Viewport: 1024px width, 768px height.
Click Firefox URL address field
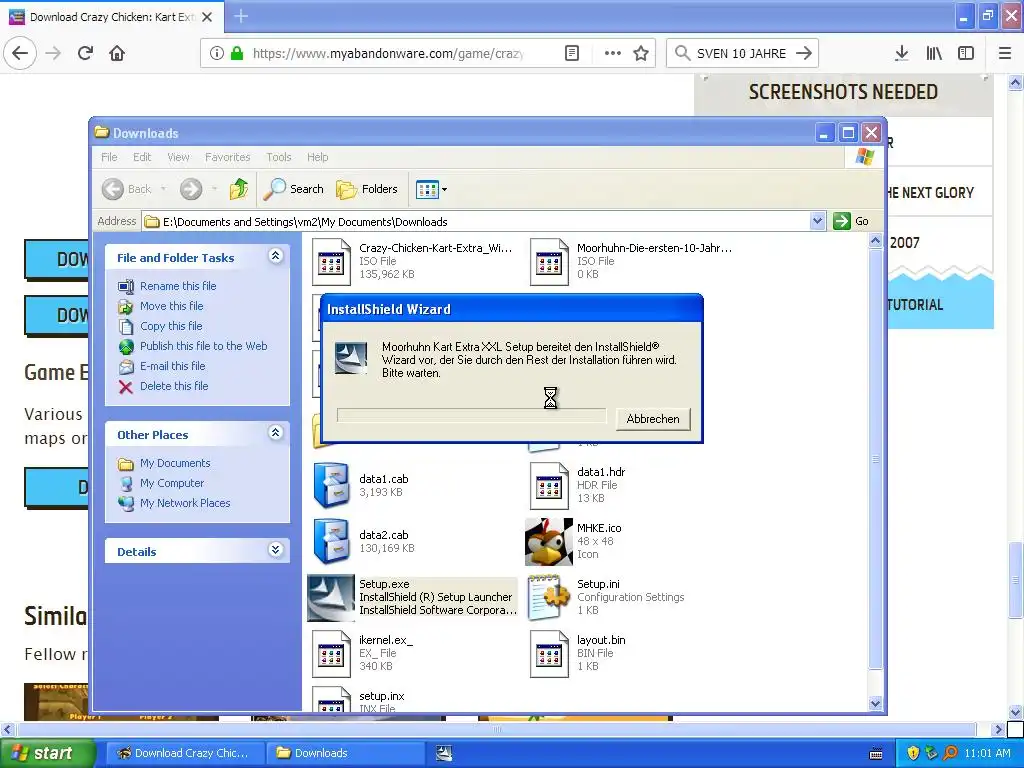(389, 53)
